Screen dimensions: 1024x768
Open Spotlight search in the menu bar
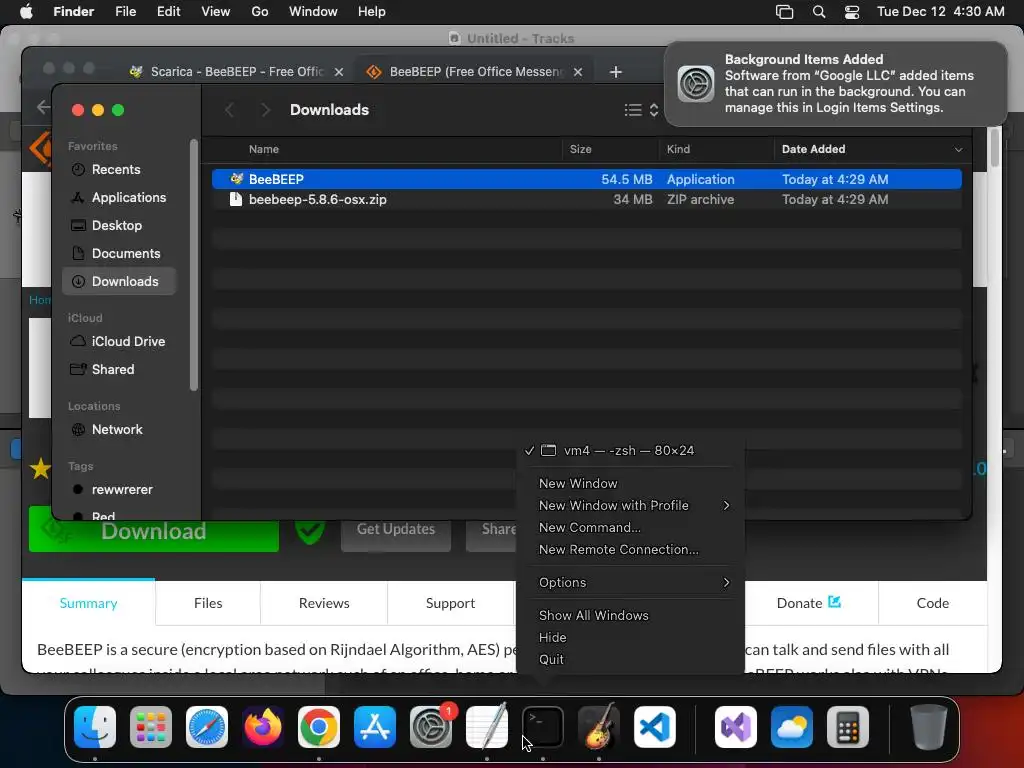pyautogui.click(x=819, y=12)
